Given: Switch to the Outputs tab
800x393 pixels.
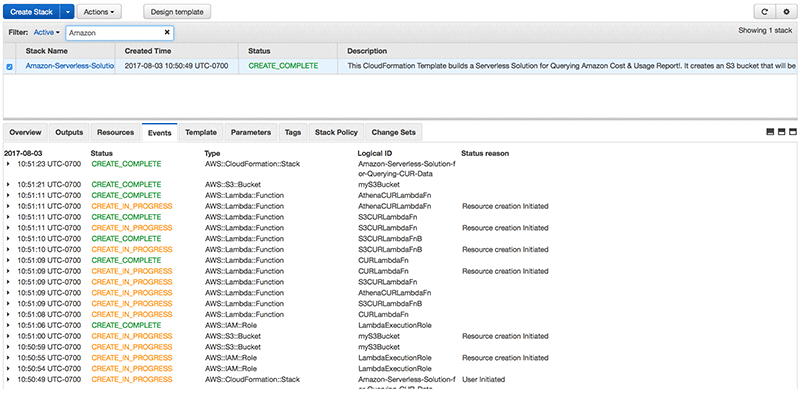Looking at the screenshot, I should pos(69,132).
